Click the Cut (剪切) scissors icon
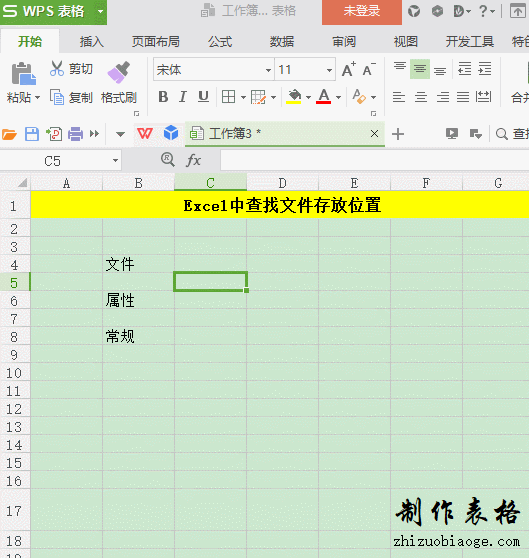Screen dimensions: 529x558 coord(57,68)
